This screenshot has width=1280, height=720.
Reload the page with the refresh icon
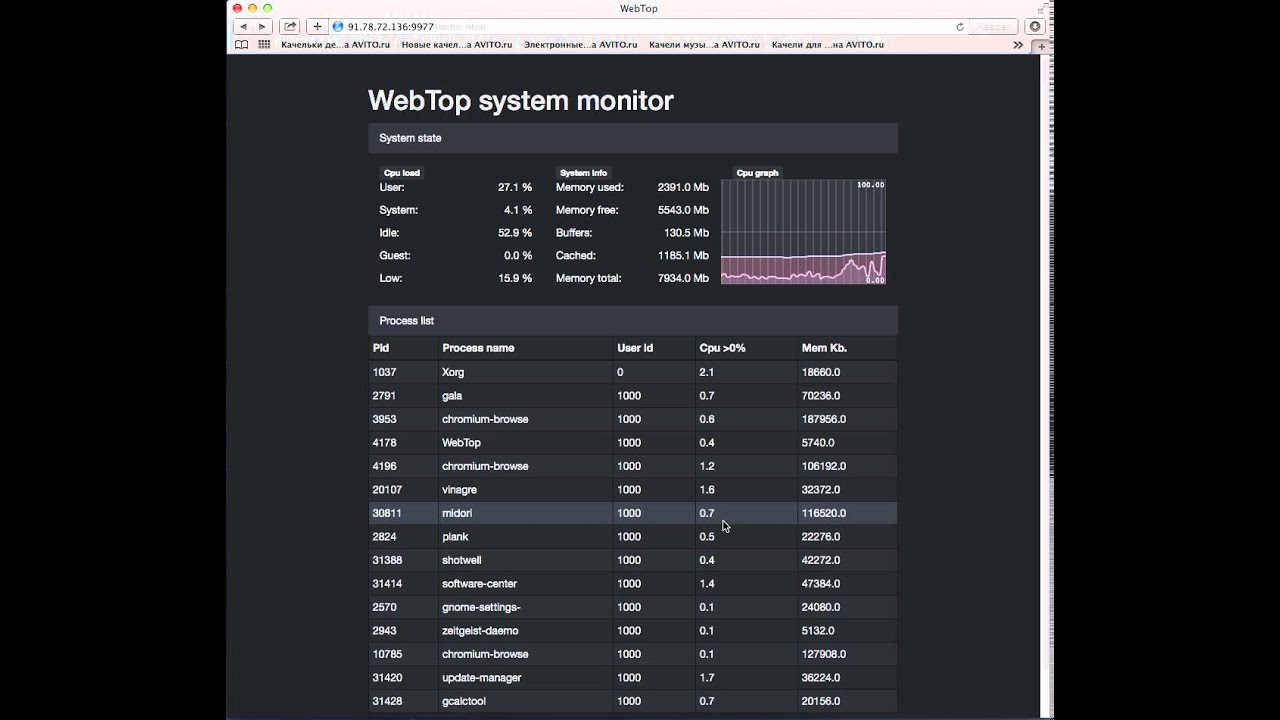(x=960, y=27)
